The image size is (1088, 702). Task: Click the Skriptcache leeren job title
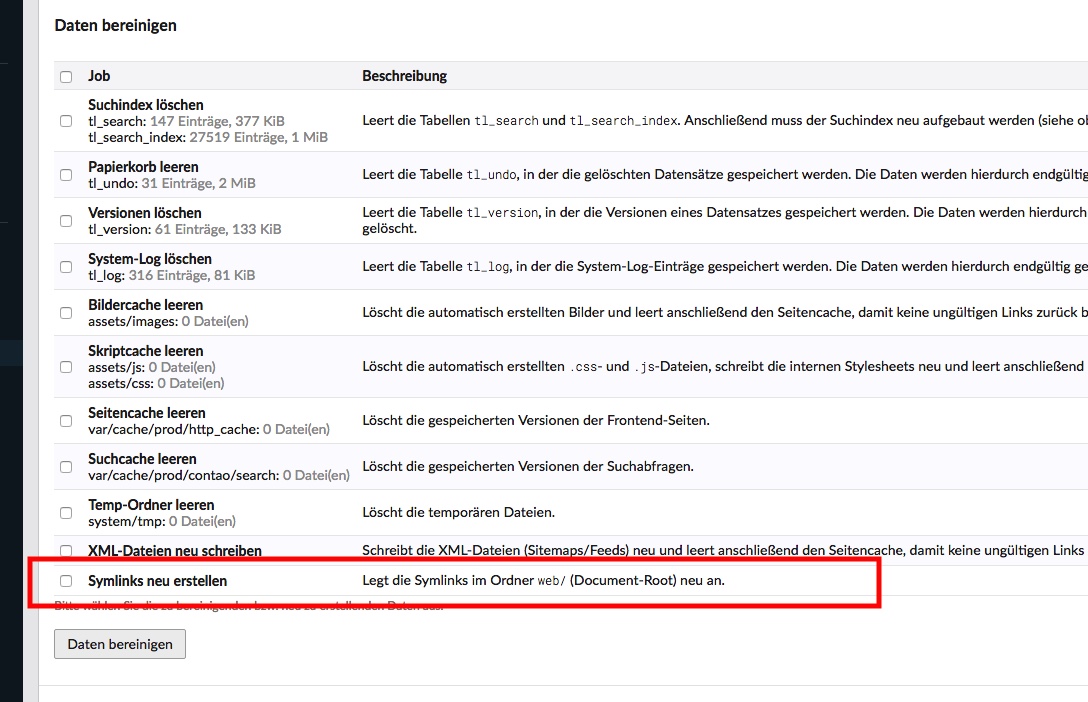146,351
